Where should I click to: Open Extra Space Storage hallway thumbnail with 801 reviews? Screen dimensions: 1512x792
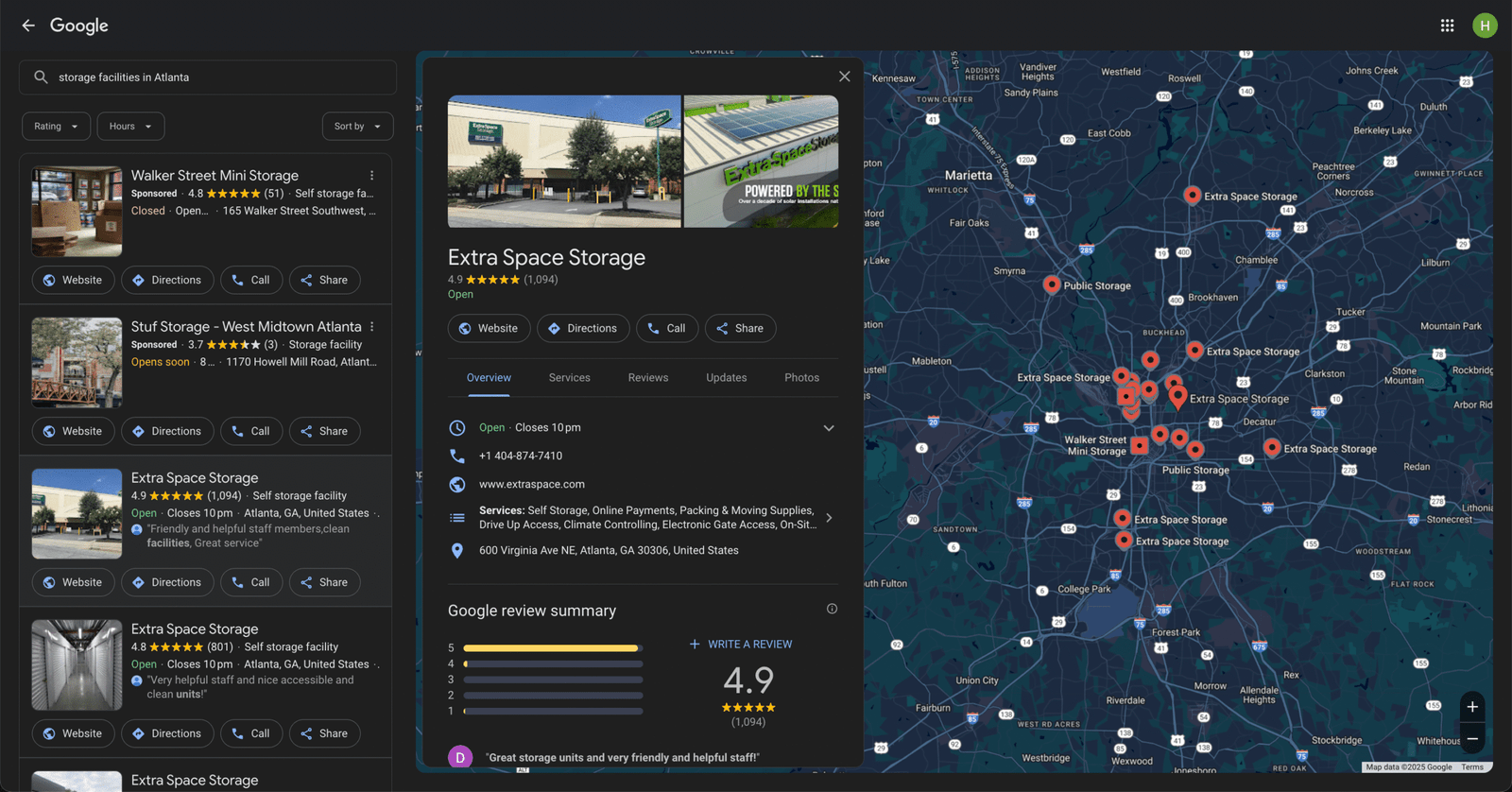[x=77, y=665]
